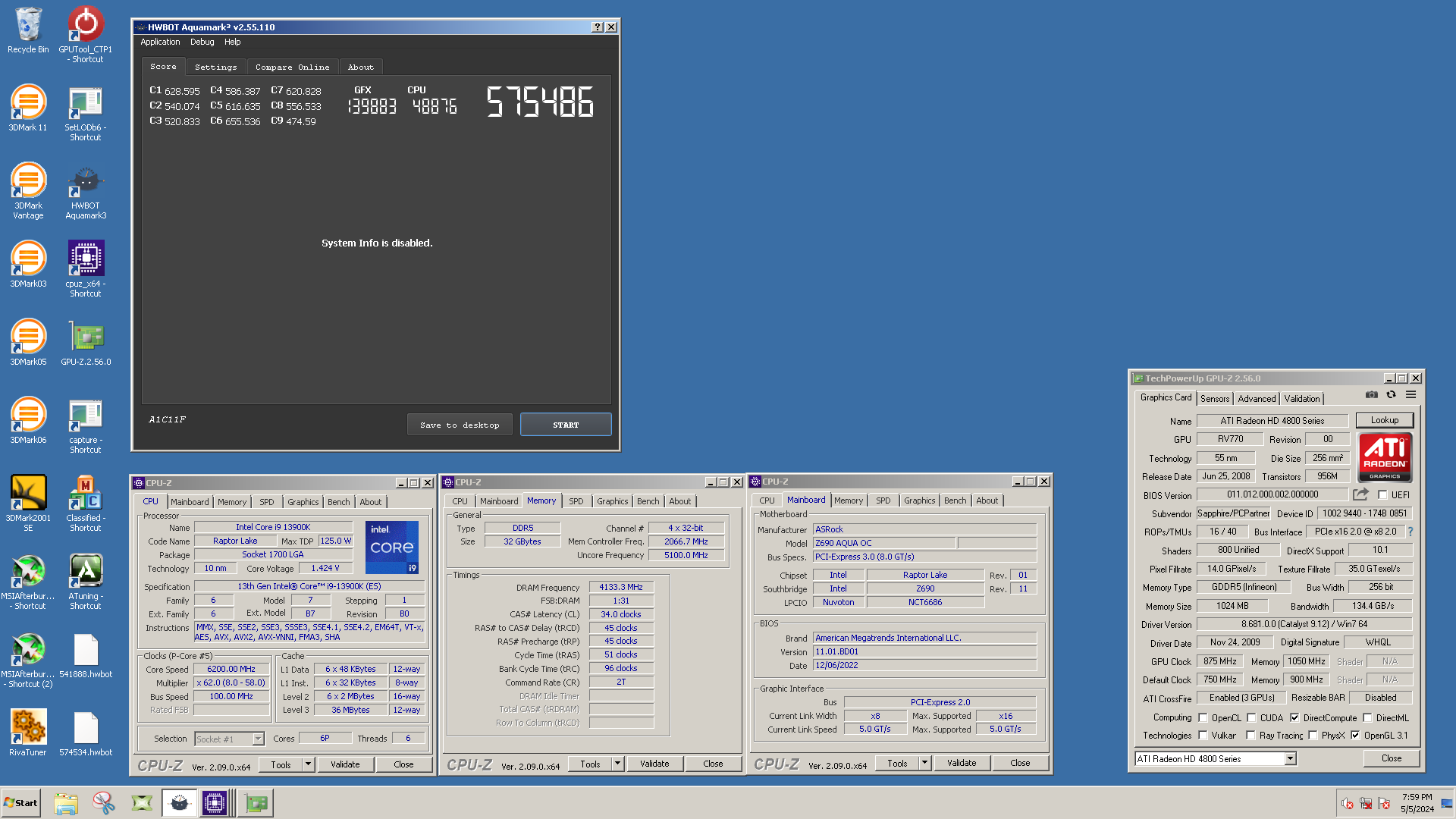Open Classified shortcut icon
Screen dimensions: 1456x819
pyautogui.click(x=86, y=504)
